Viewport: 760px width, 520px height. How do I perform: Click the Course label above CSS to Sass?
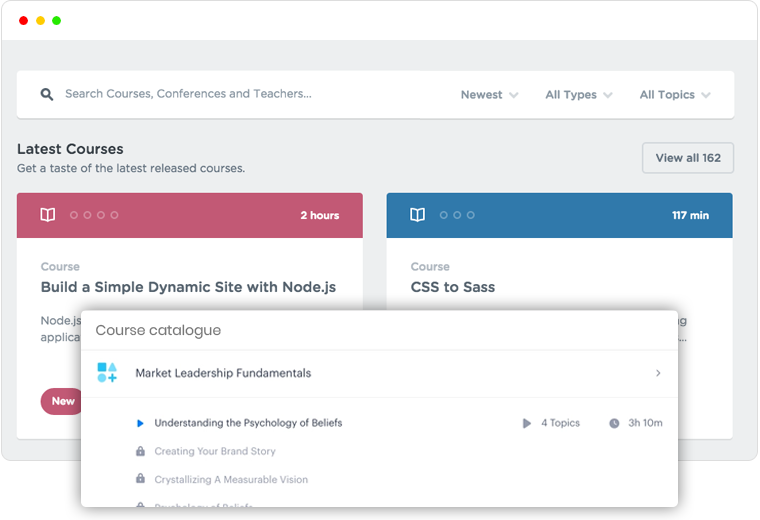click(430, 267)
